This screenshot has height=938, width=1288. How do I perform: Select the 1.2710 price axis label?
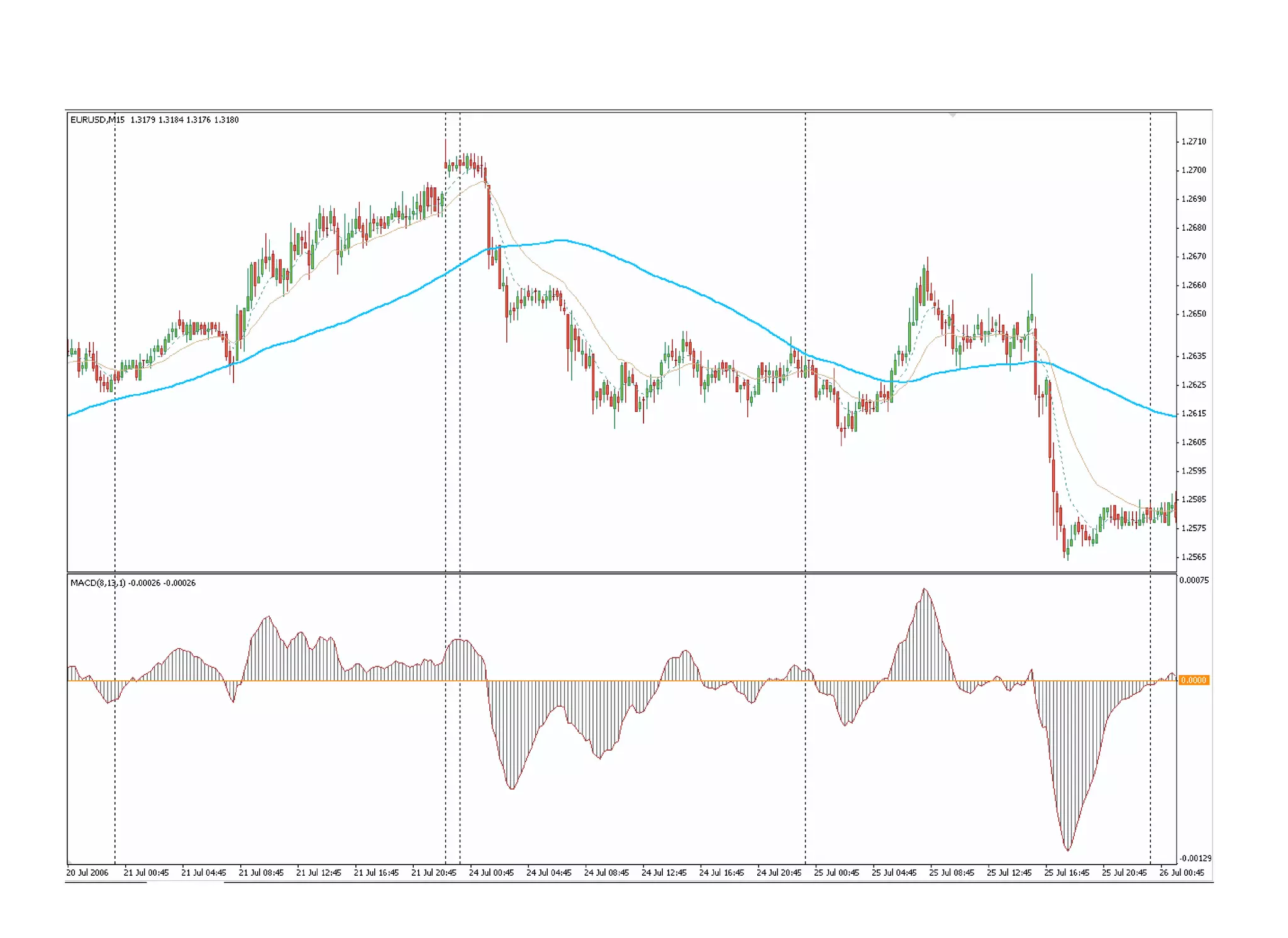(x=1193, y=141)
